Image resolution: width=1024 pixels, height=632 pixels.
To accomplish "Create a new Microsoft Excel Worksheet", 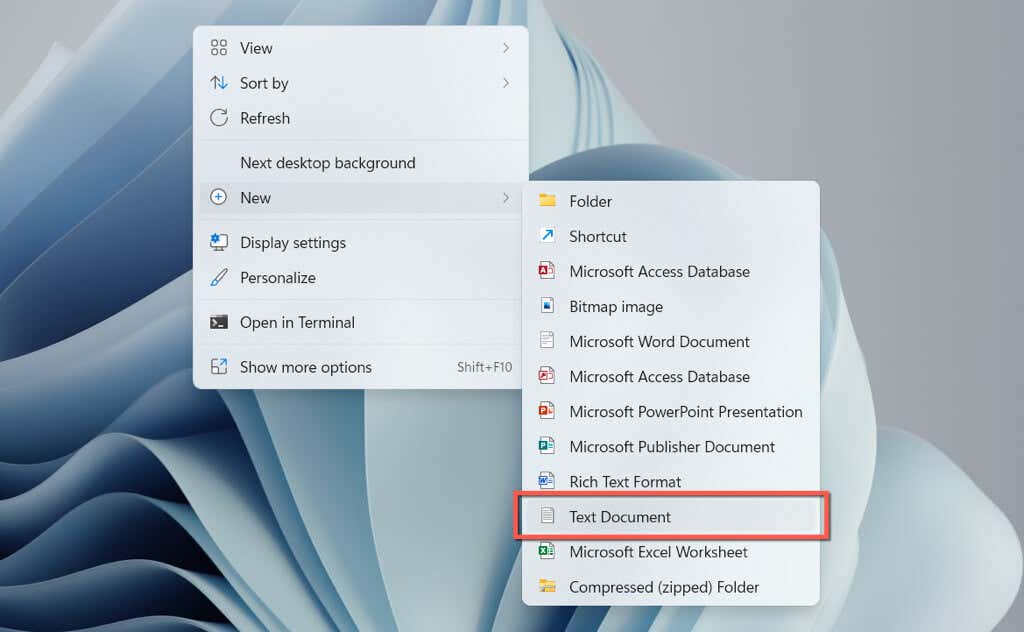I will pyautogui.click(x=671, y=552).
